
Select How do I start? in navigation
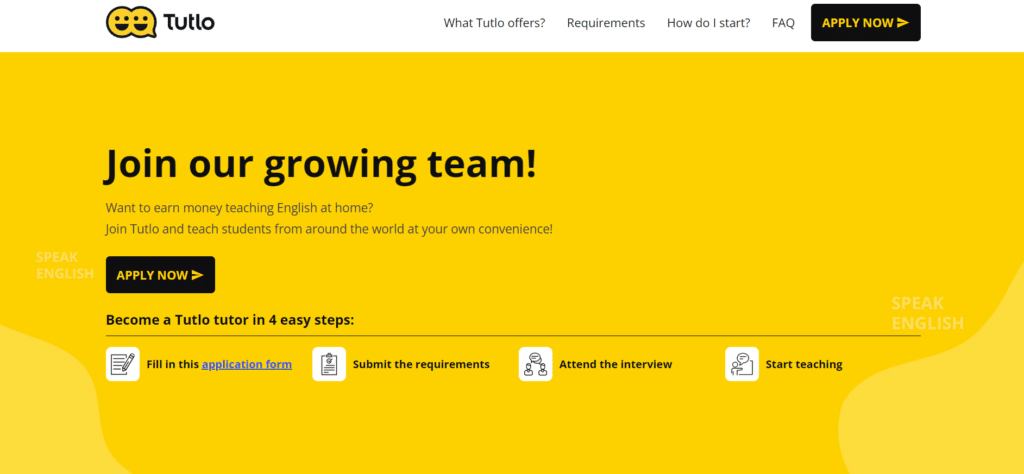(708, 23)
